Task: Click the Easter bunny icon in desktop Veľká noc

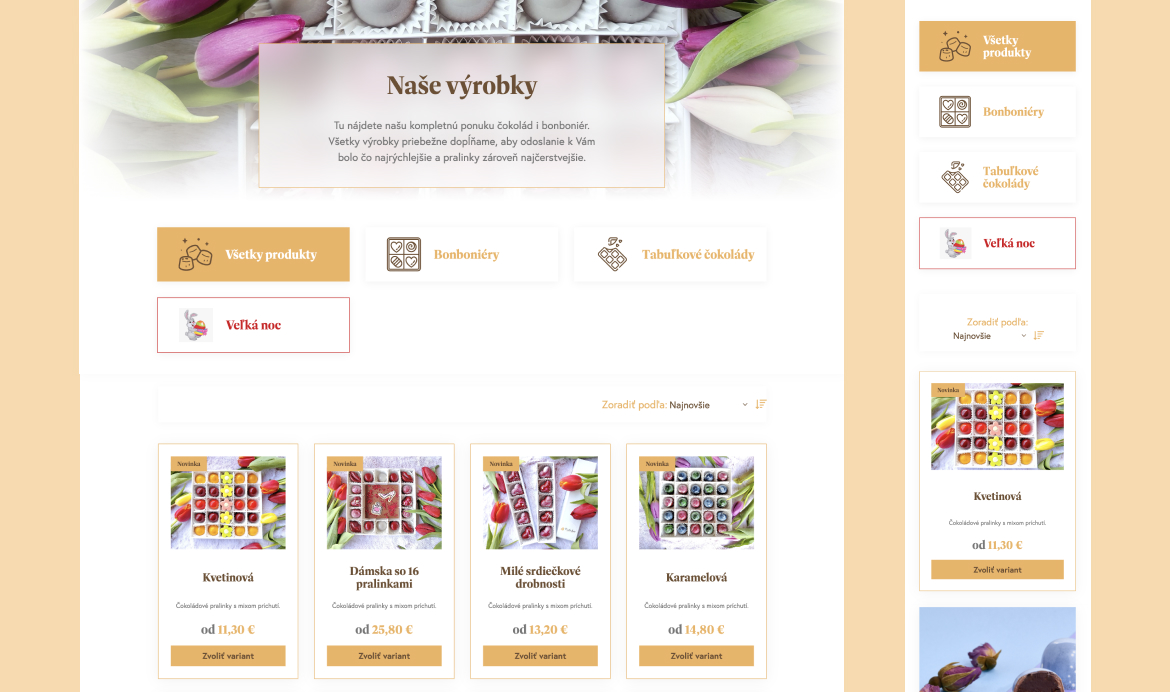Action: (x=196, y=325)
